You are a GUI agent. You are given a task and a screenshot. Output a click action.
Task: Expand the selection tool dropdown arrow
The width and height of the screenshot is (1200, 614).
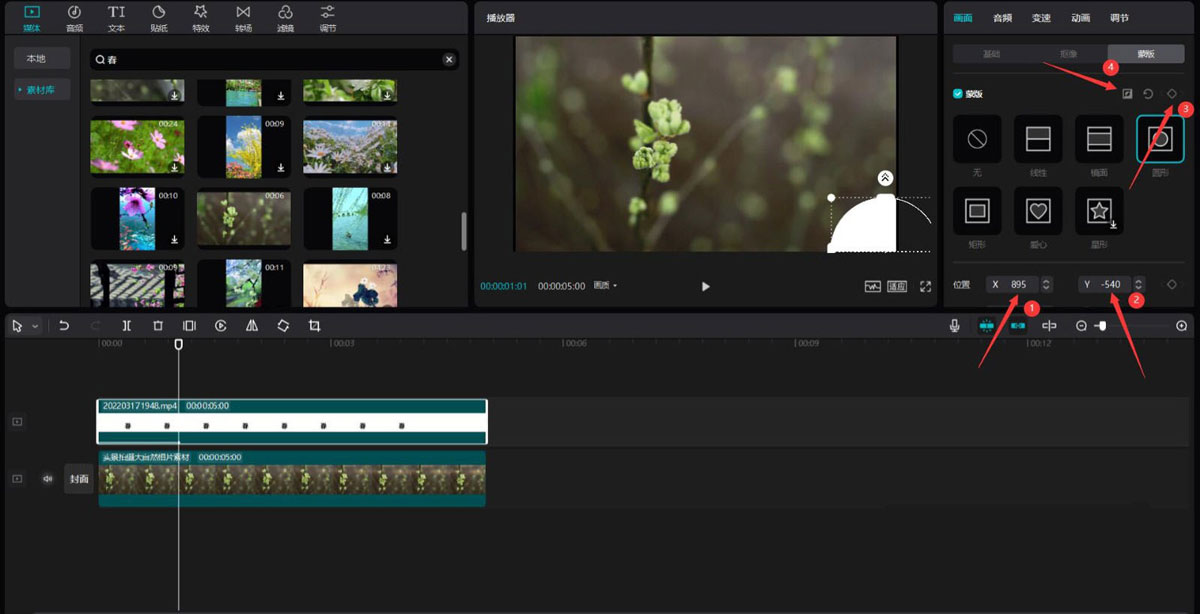[x=36, y=326]
